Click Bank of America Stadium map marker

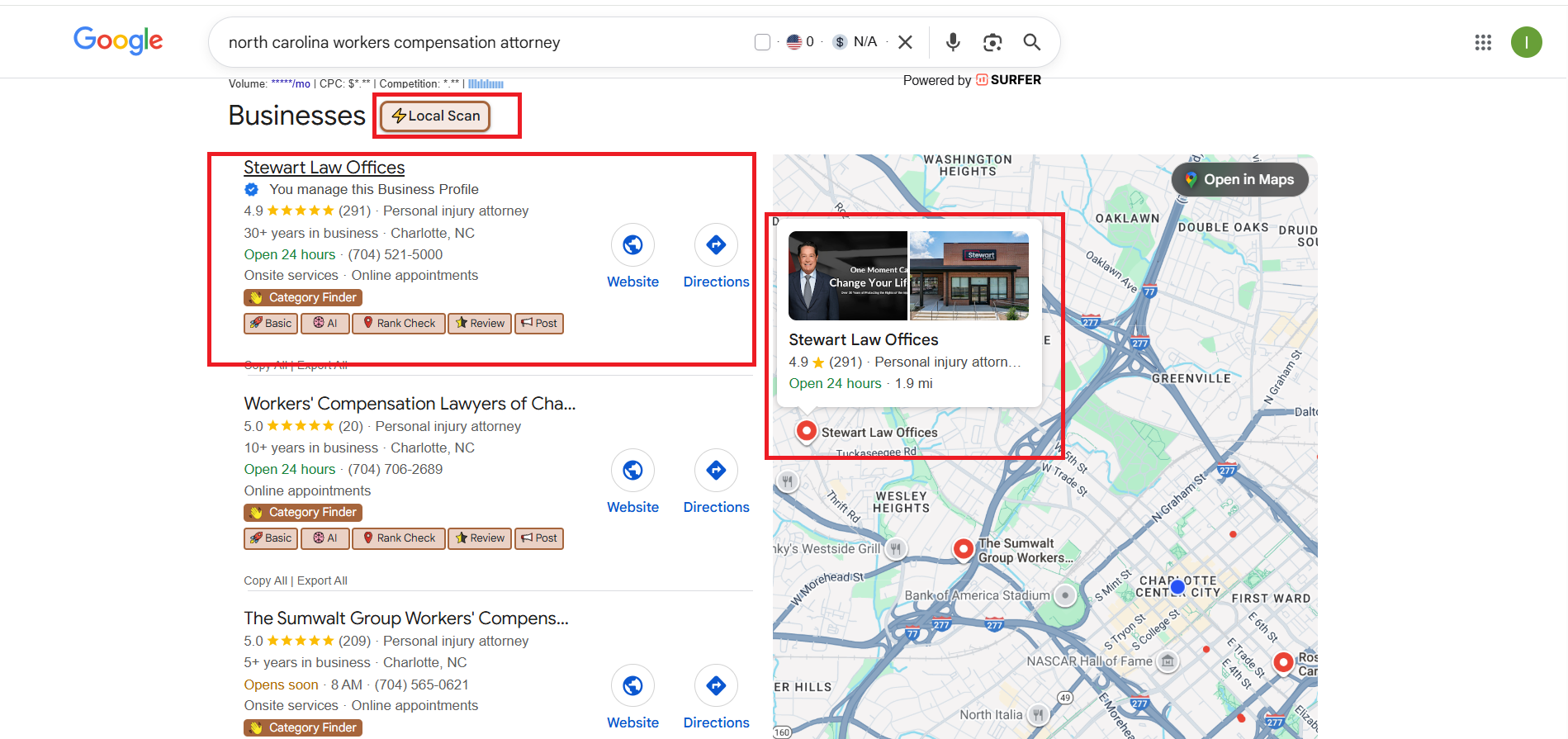click(1065, 595)
